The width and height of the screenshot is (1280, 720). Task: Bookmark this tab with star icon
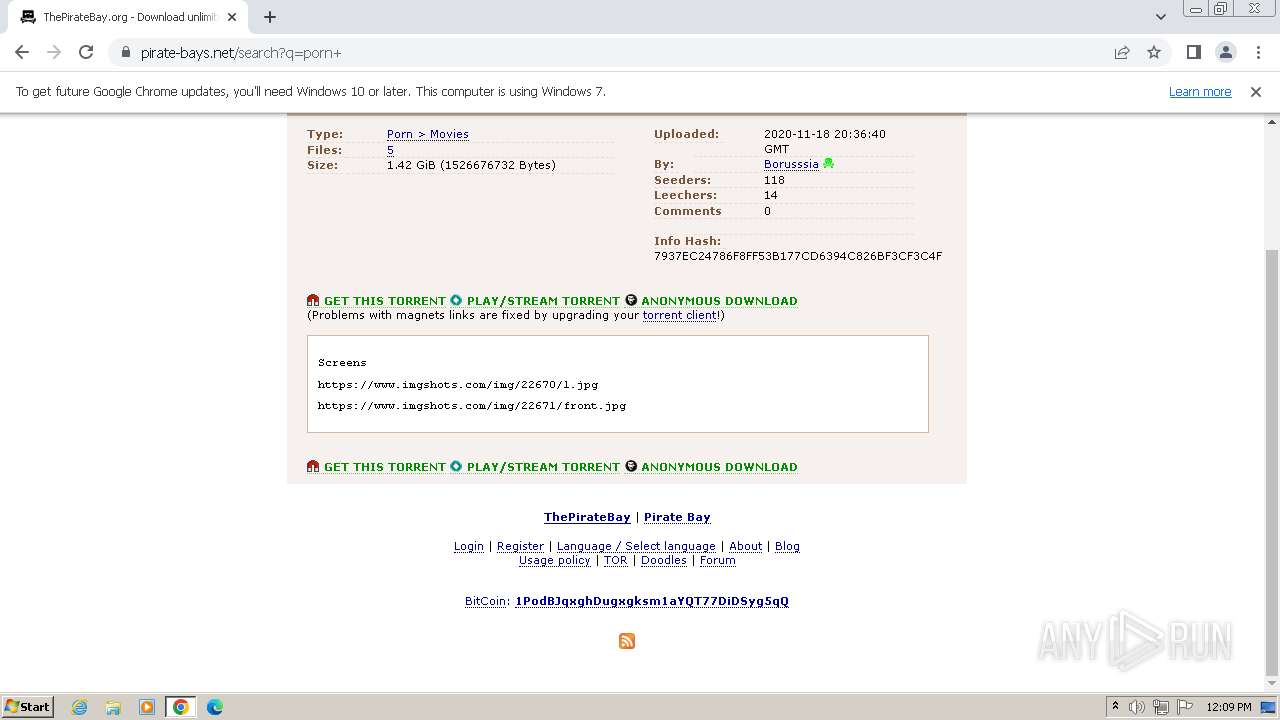[x=1154, y=52]
